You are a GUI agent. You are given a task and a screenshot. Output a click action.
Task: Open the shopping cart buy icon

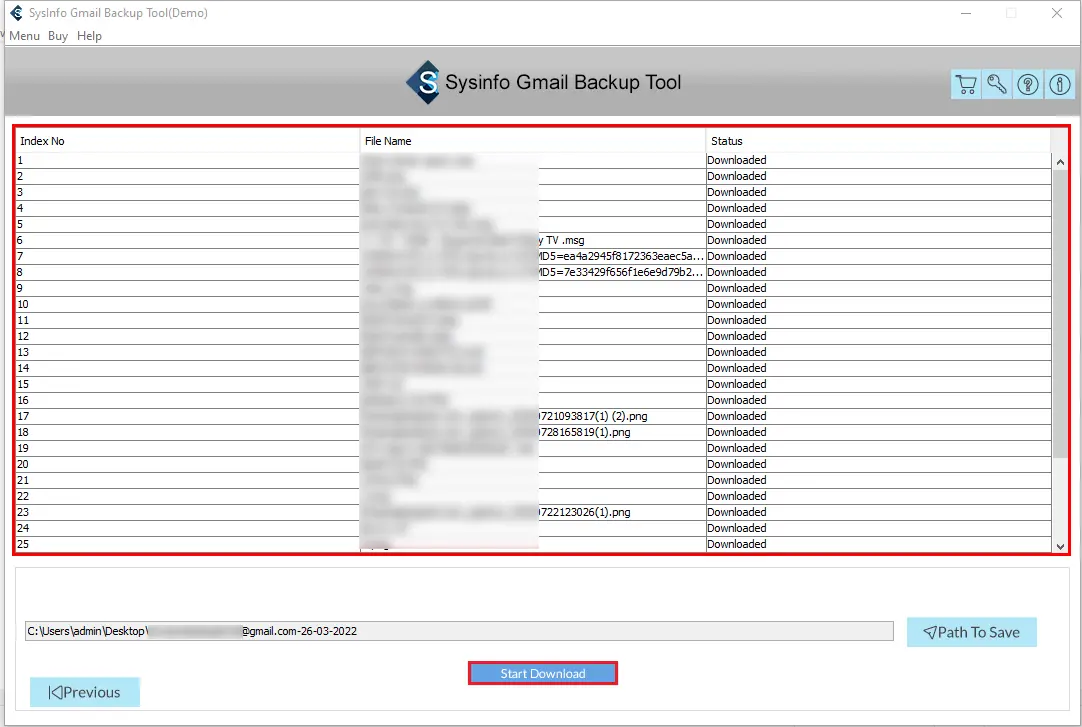(x=966, y=85)
